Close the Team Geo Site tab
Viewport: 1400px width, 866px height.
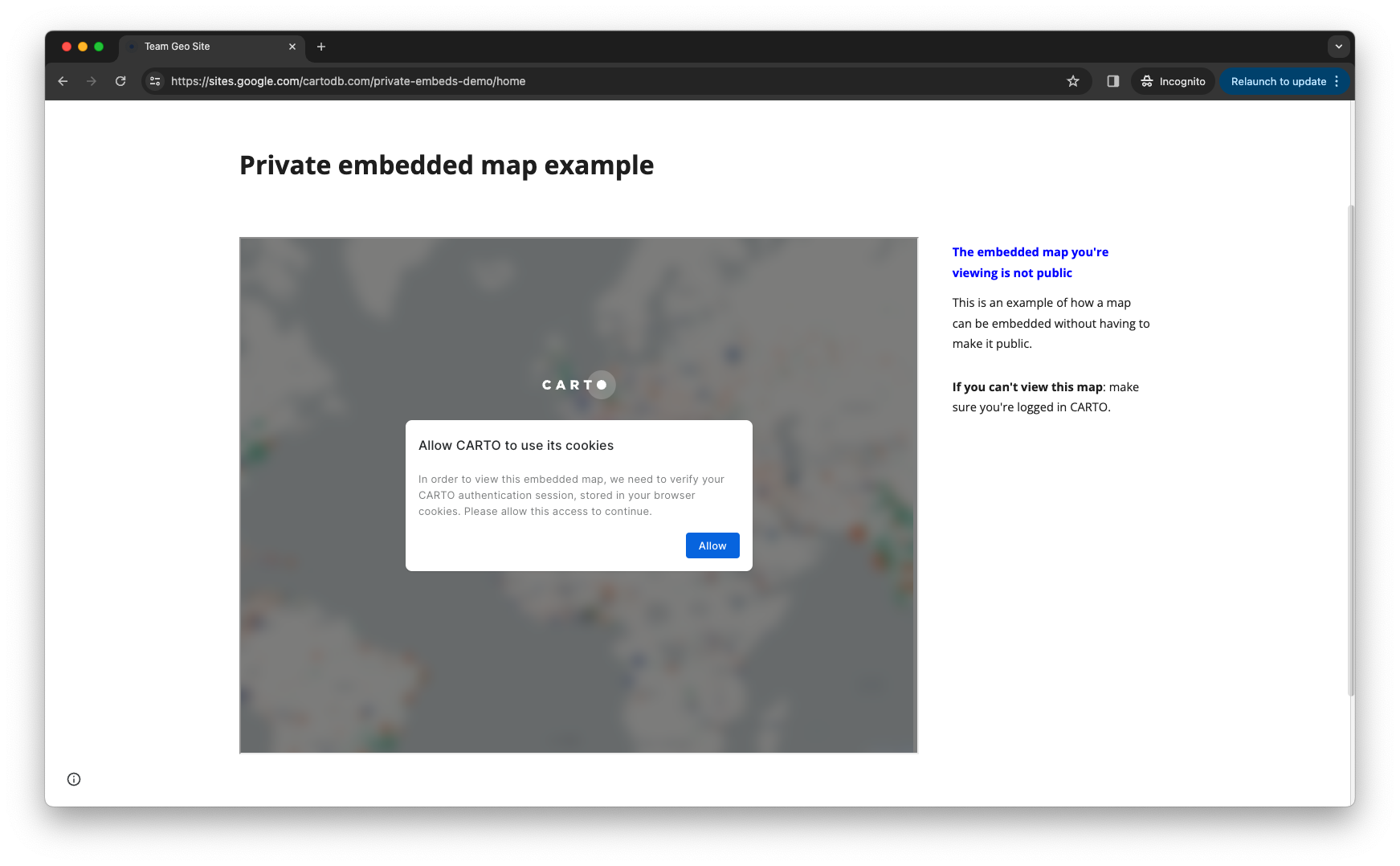[x=292, y=47]
